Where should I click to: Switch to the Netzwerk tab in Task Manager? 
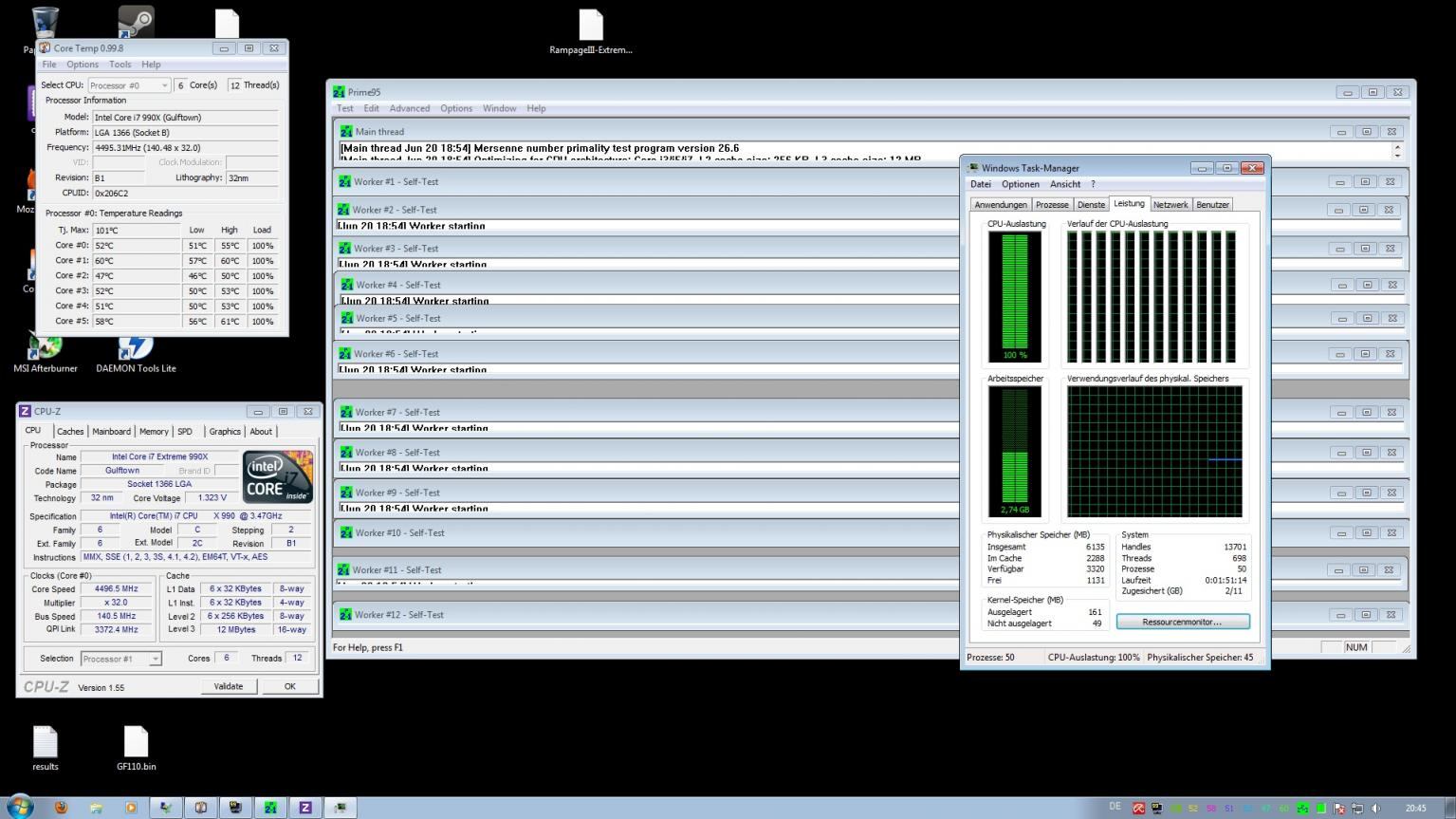point(1170,205)
